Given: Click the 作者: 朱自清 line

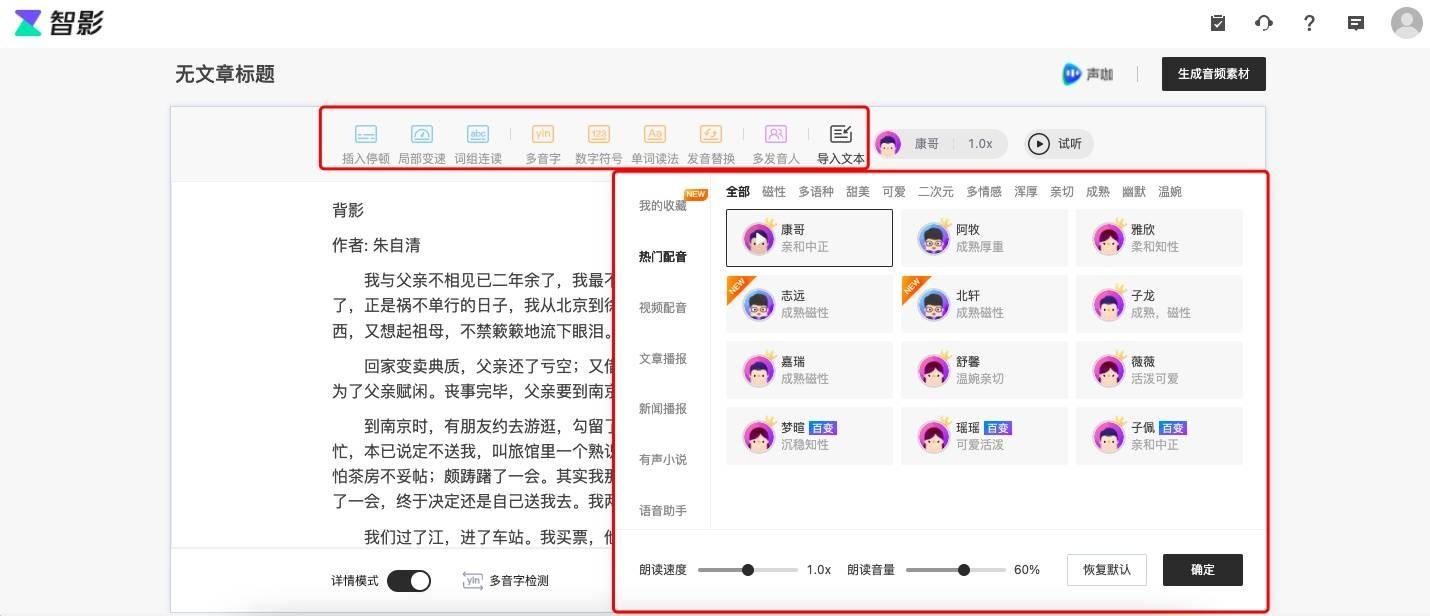Looking at the screenshot, I should [x=377, y=245].
